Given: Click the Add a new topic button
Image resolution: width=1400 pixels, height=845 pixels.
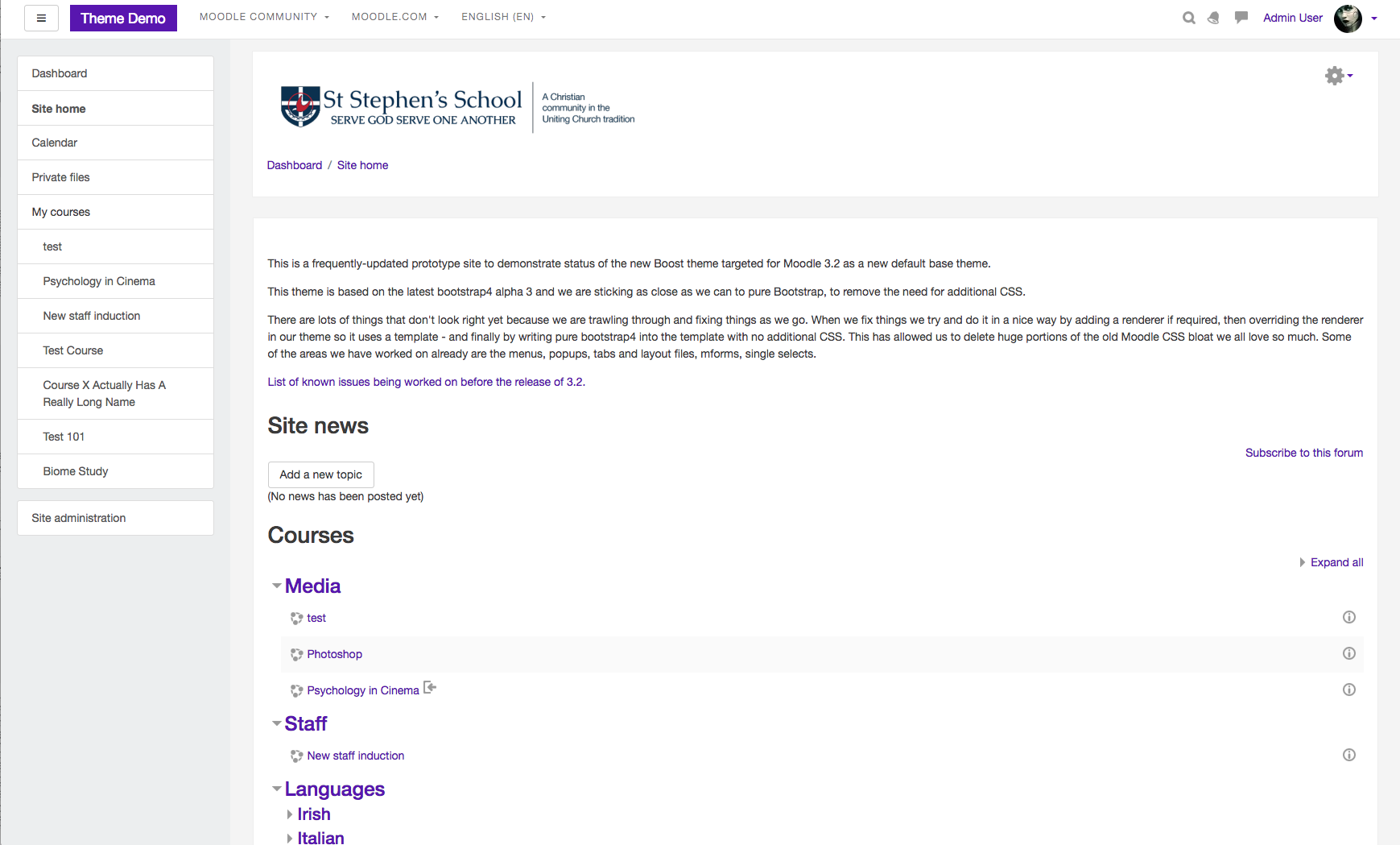Looking at the screenshot, I should coord(321,474).
